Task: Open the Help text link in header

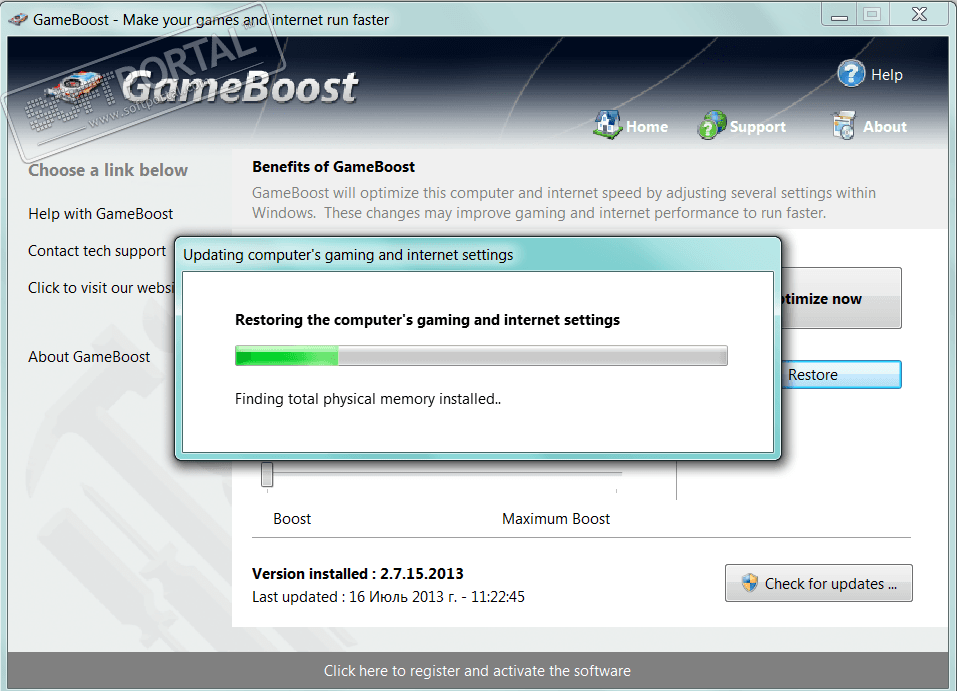Action: click(886, 74)
